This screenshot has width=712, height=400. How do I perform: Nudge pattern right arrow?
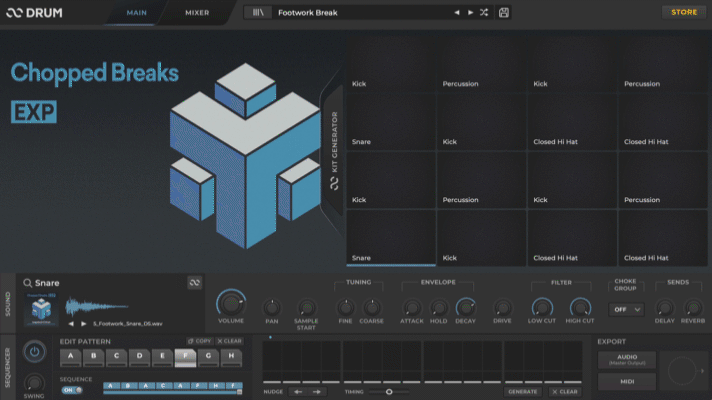coord(317,391)
